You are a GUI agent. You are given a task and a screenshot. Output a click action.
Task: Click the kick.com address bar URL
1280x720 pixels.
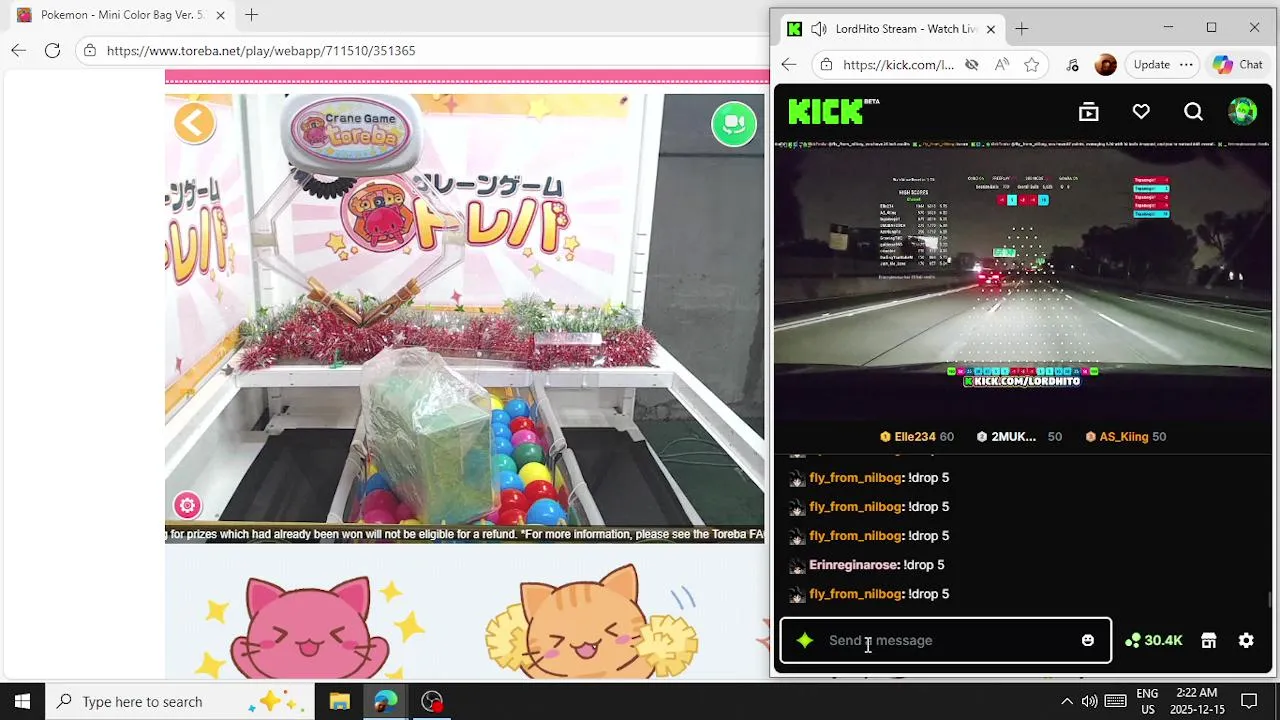click(x=898, y=65)
